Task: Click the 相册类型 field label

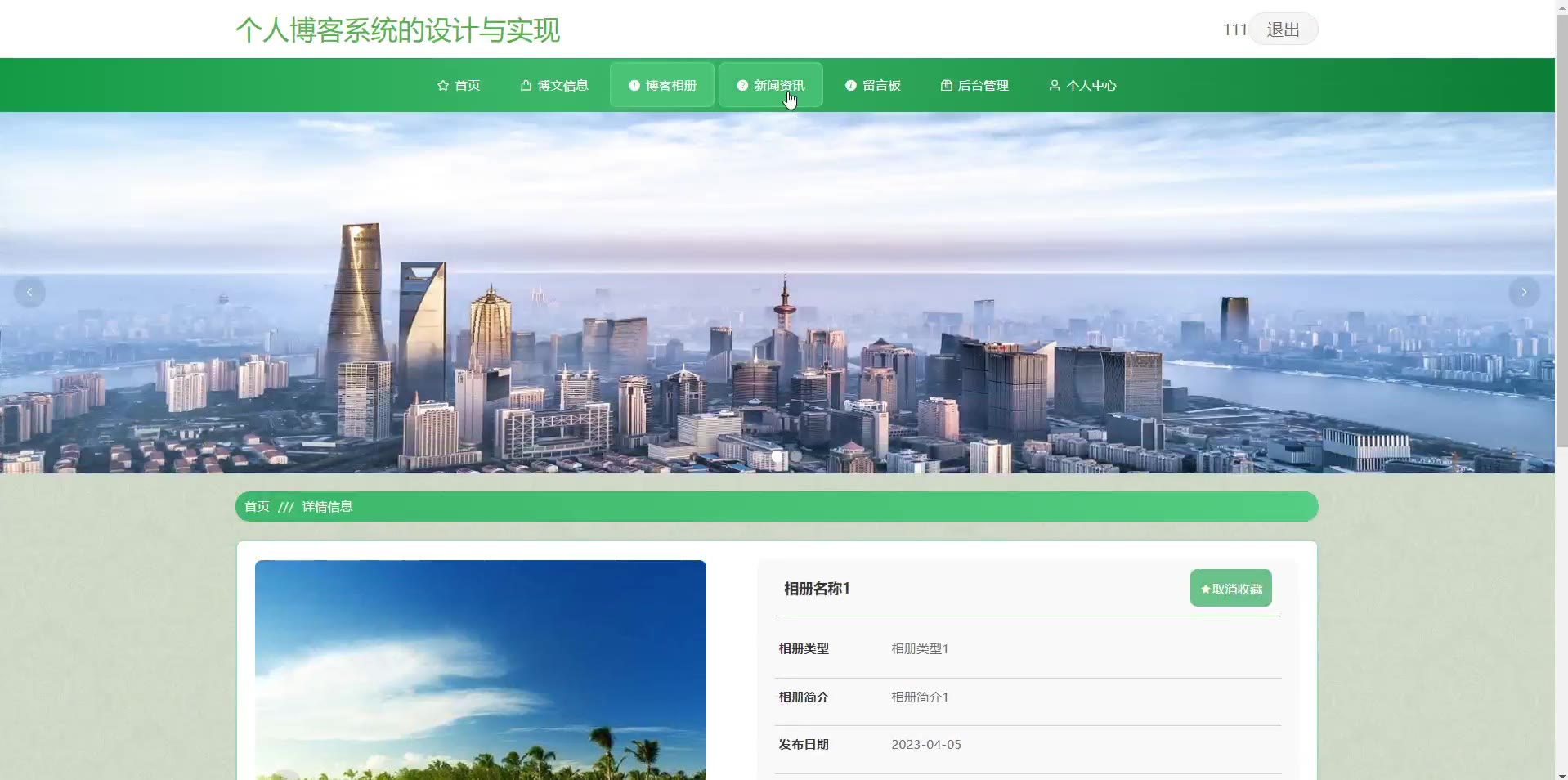Action: pos(804,648)
